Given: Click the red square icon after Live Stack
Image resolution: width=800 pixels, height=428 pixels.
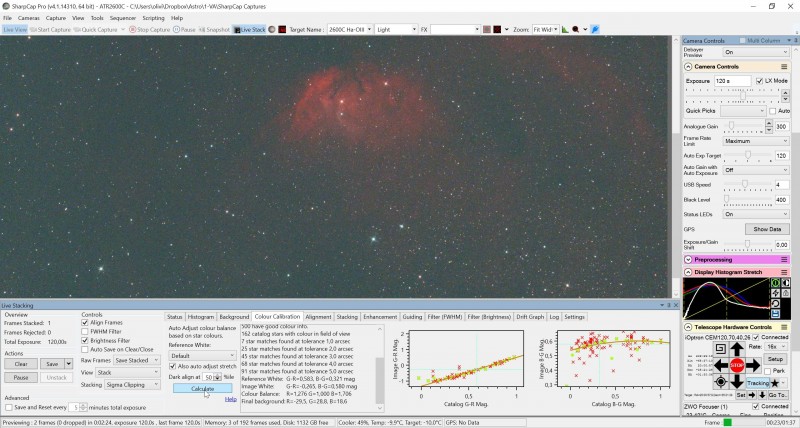Looking at the screenshot, I should point(282,30).
